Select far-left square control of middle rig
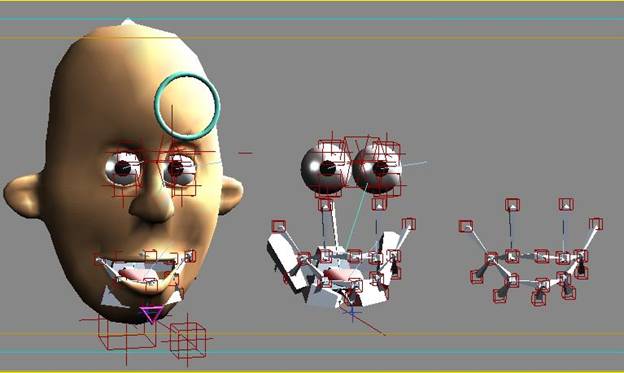Screen dimensions: 624x373 [279, 227]
